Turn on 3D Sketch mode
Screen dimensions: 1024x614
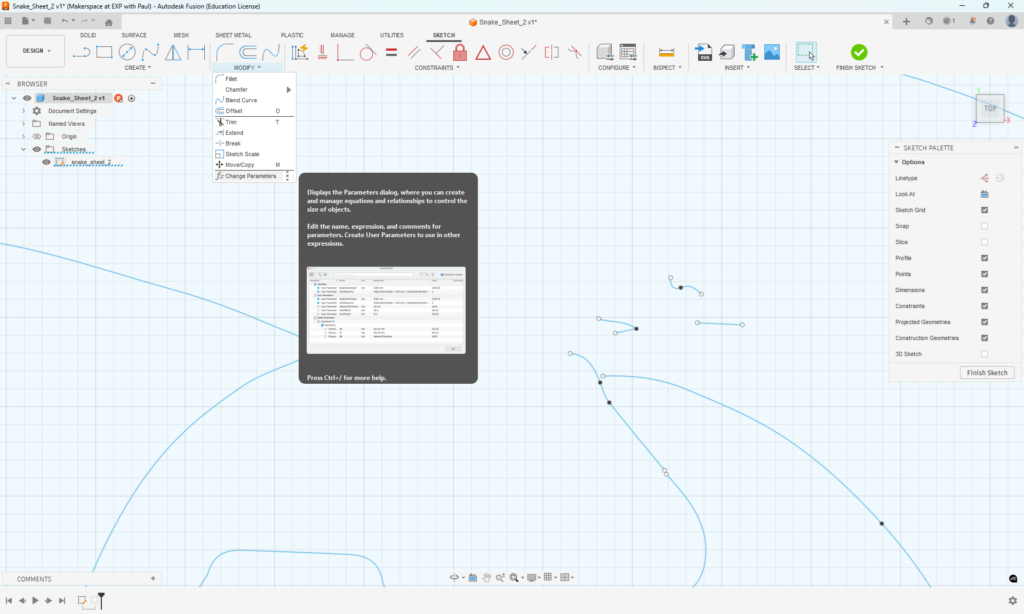[x=984, y=353]
